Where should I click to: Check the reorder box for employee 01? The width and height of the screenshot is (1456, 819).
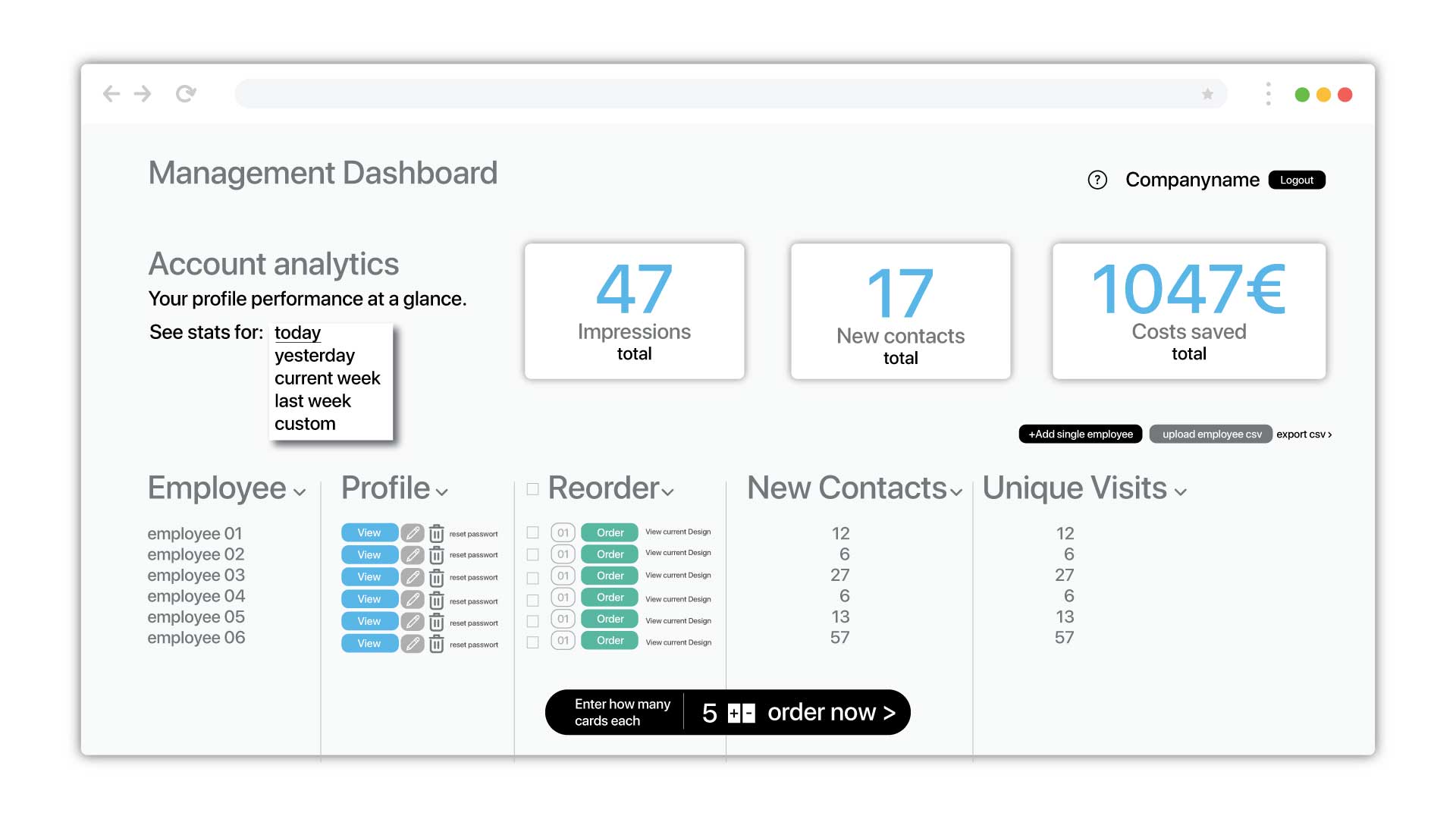pyautogui.click(x=533, y=533)
